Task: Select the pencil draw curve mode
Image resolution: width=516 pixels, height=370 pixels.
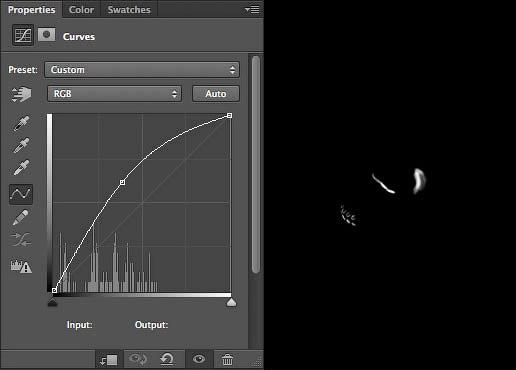Action: [x=21, y=217]
